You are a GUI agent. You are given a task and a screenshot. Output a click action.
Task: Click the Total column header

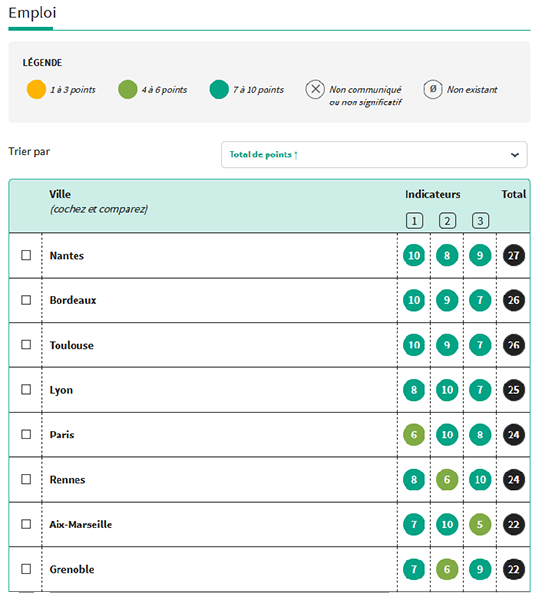tap(513, 194)
